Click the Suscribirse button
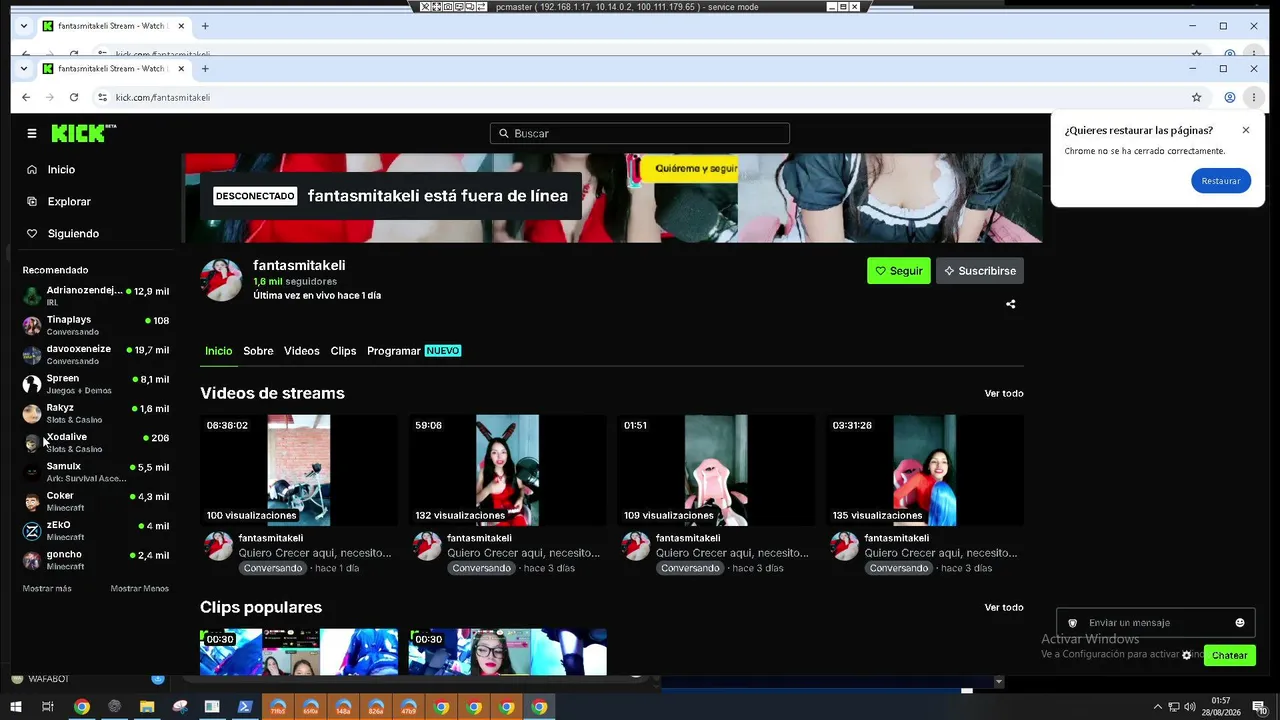This screenshot has width=1280, height=720. (x=980, y=271)
